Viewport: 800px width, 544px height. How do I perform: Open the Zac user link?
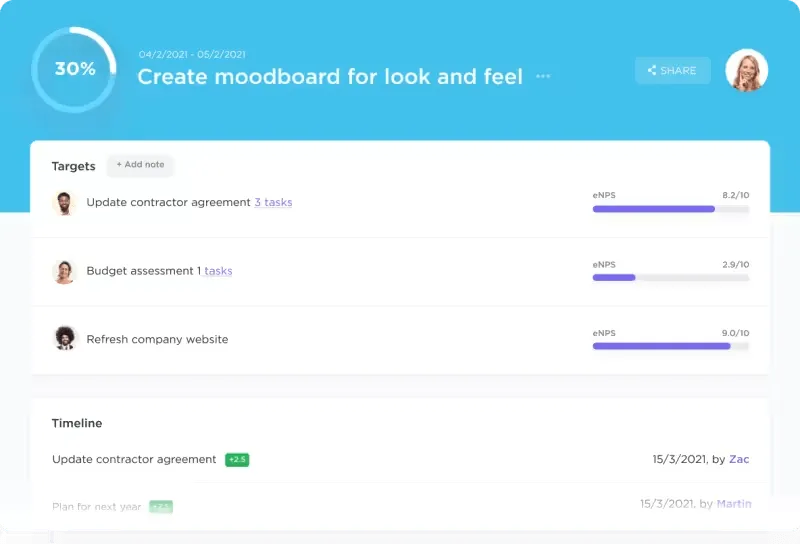(739, 459)
